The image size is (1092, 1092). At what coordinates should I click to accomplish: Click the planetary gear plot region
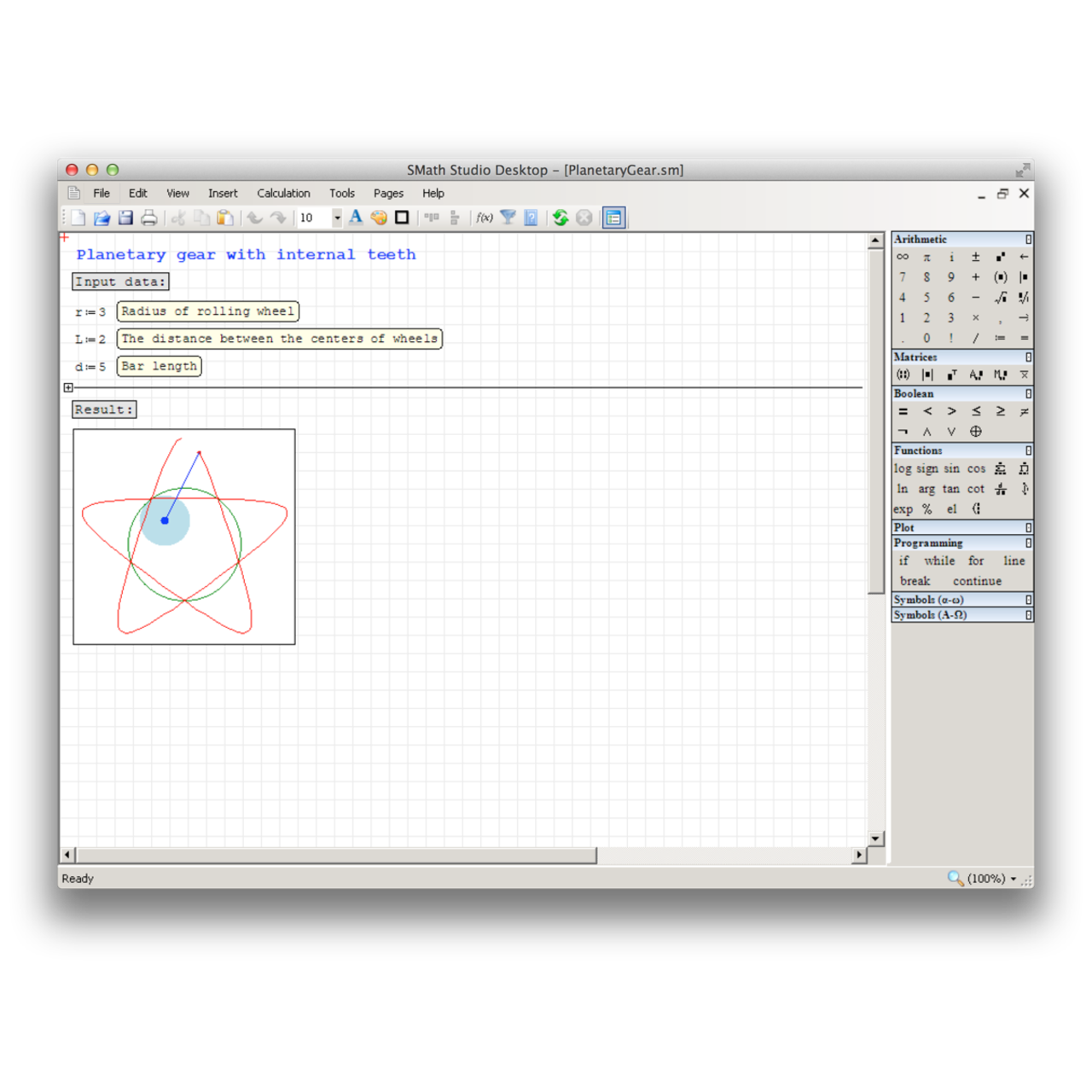(184, 537)
